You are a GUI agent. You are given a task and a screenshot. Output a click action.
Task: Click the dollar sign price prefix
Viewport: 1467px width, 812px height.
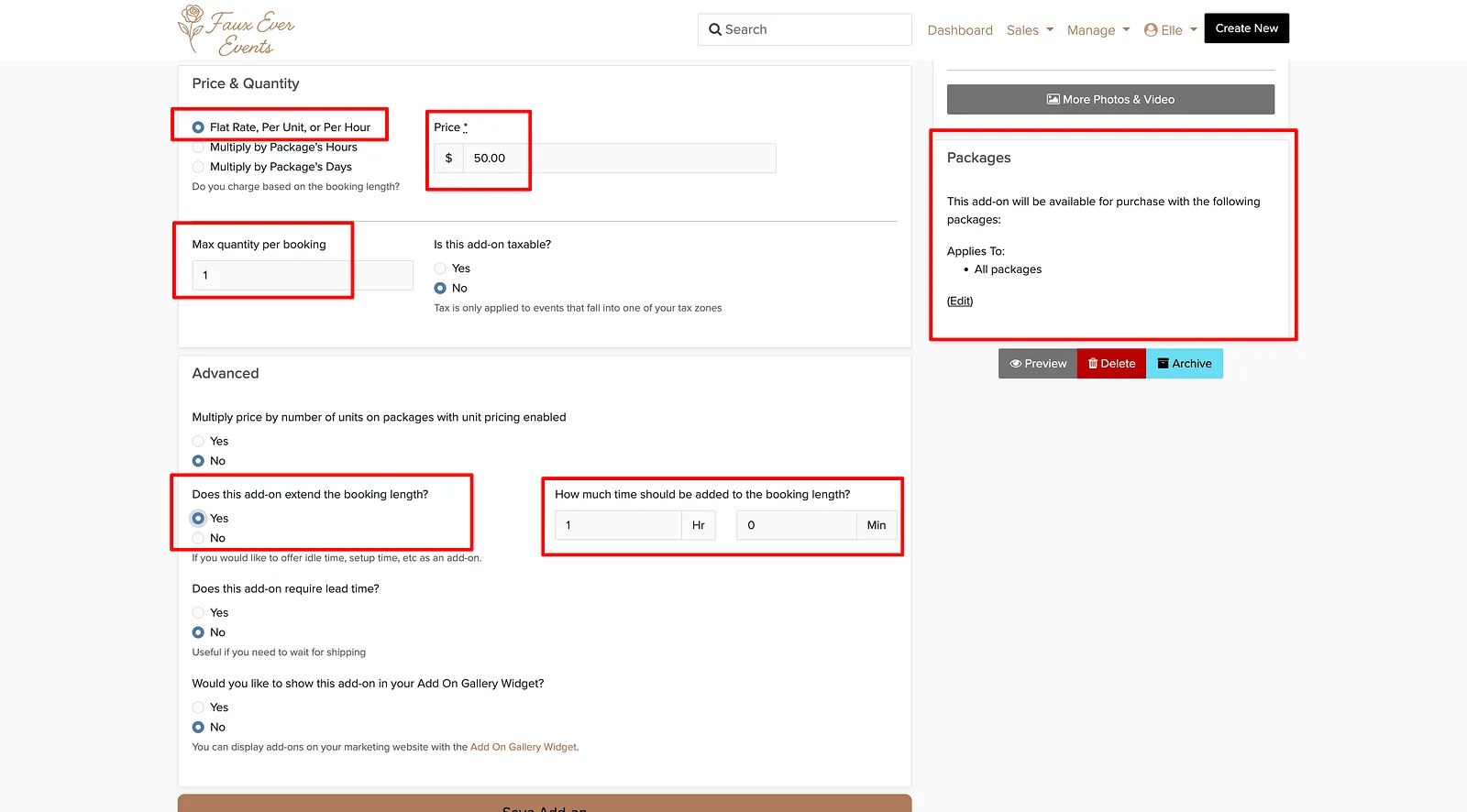[448, 158]
